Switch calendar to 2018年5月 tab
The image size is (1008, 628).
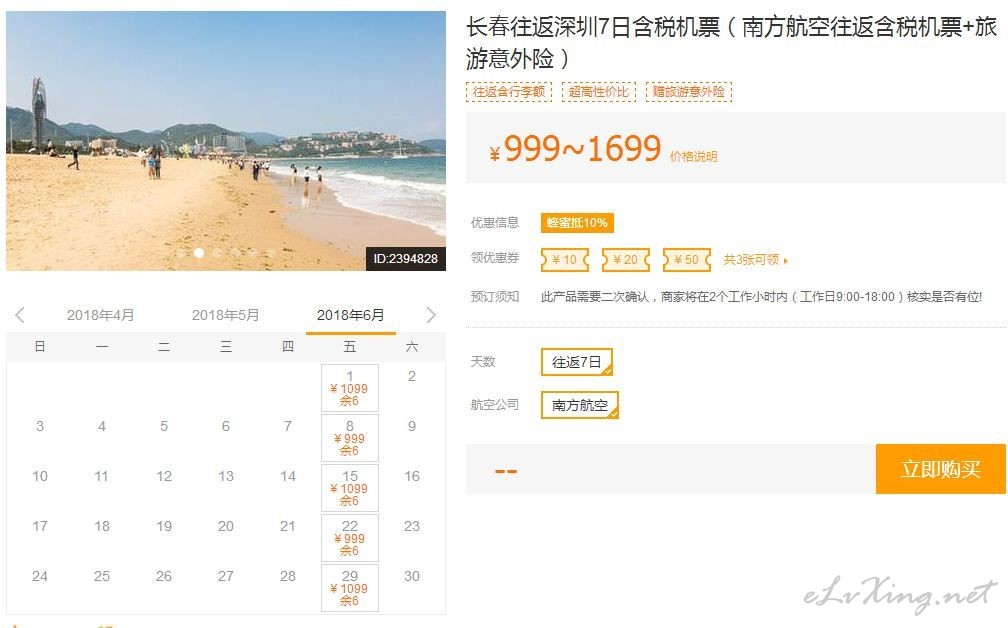click(225, 315)
